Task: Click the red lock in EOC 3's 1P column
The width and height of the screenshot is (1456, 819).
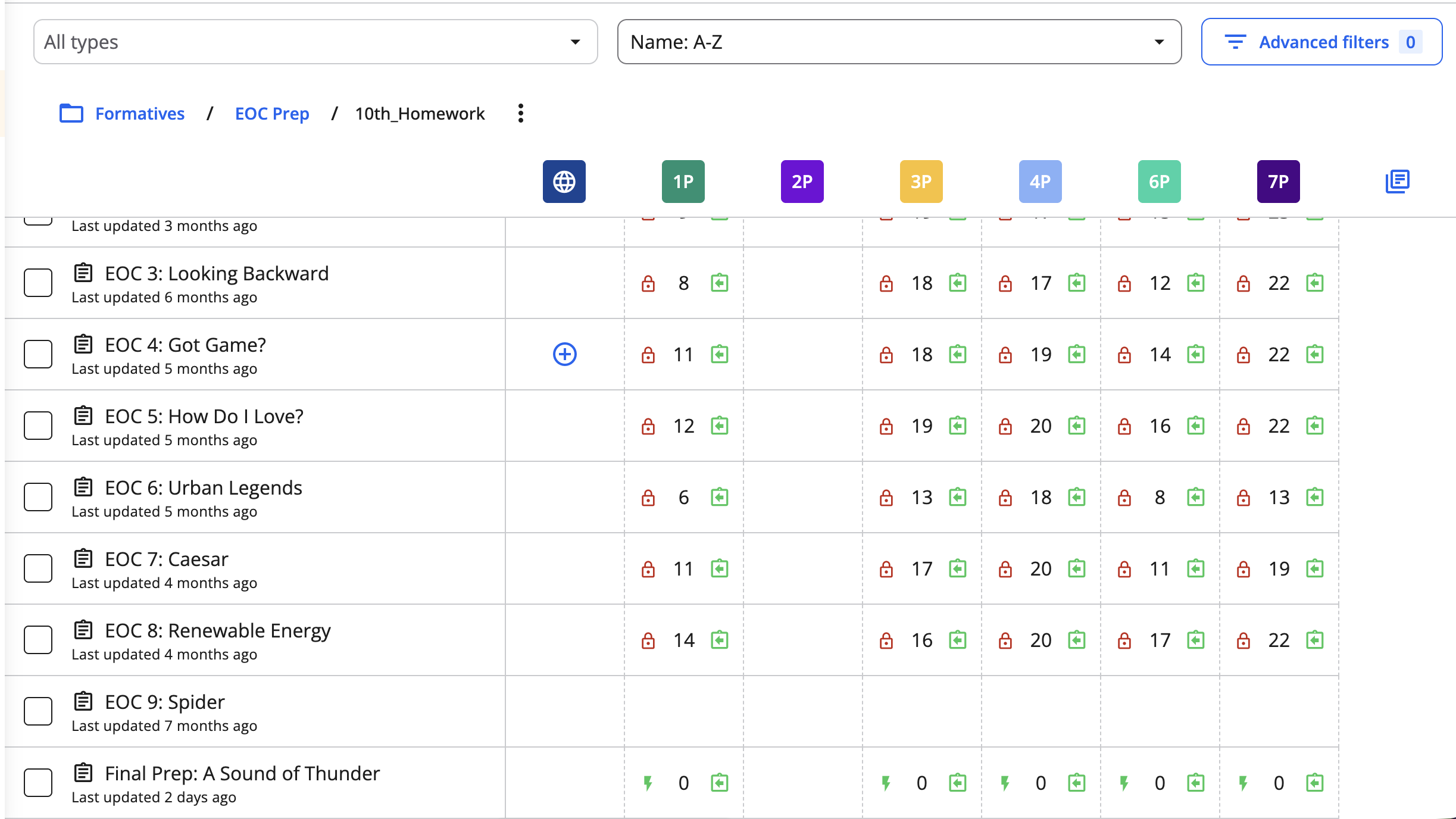Action: click(648, 283)
